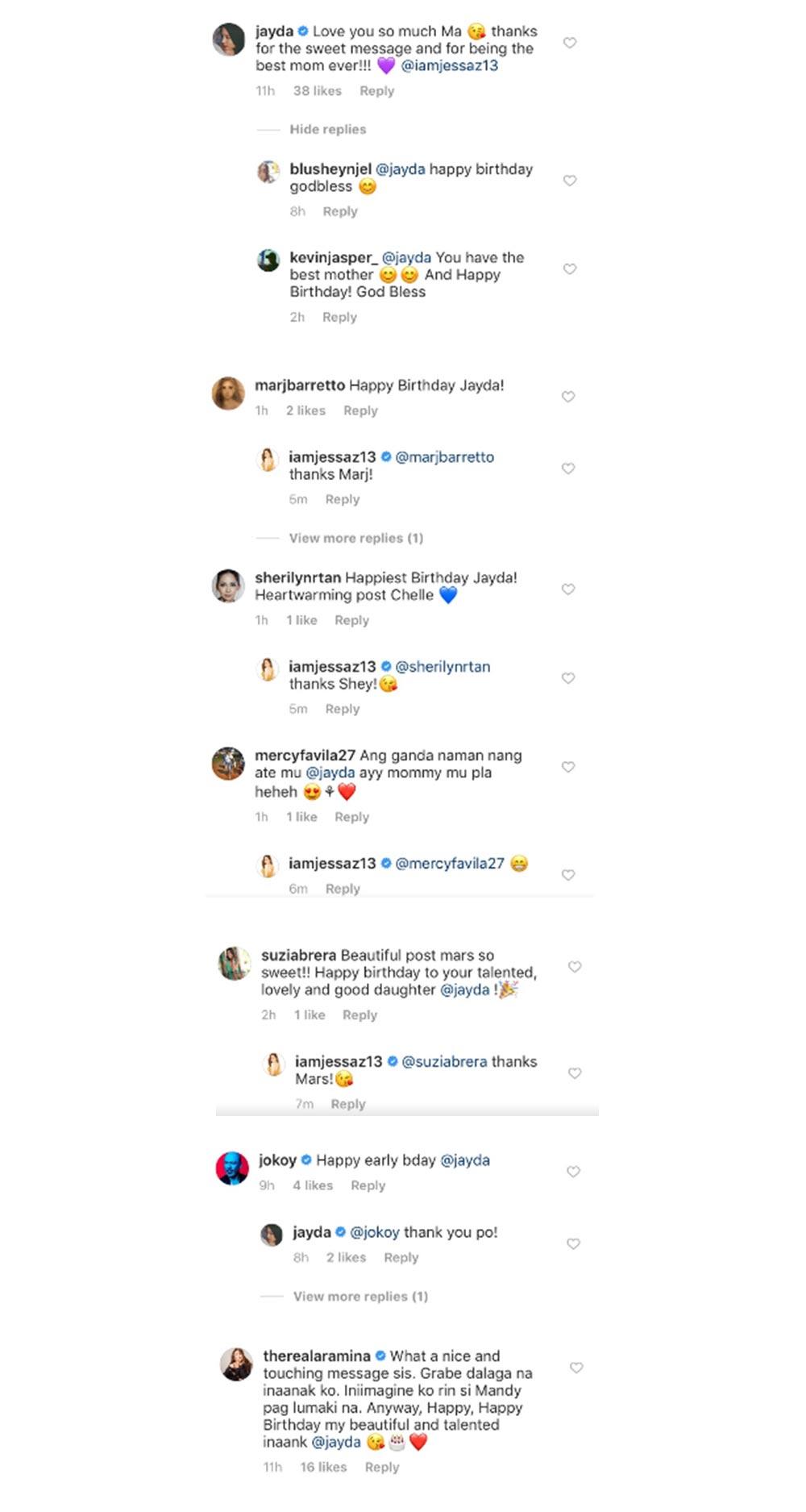Heart marjbarretto's Happy Birthday comment
806x1512 pixels.
click(x=568, y=396)
